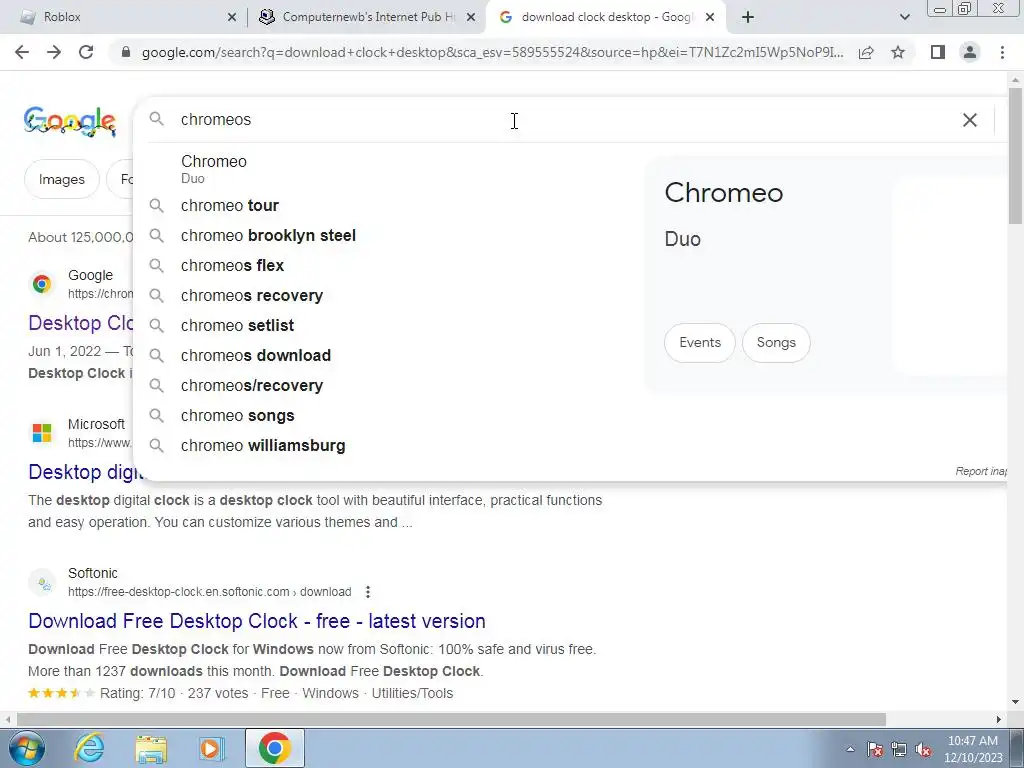Bookmark this tab with the star icon
This screenshot has height=768, width=1024.
point(898,52)
